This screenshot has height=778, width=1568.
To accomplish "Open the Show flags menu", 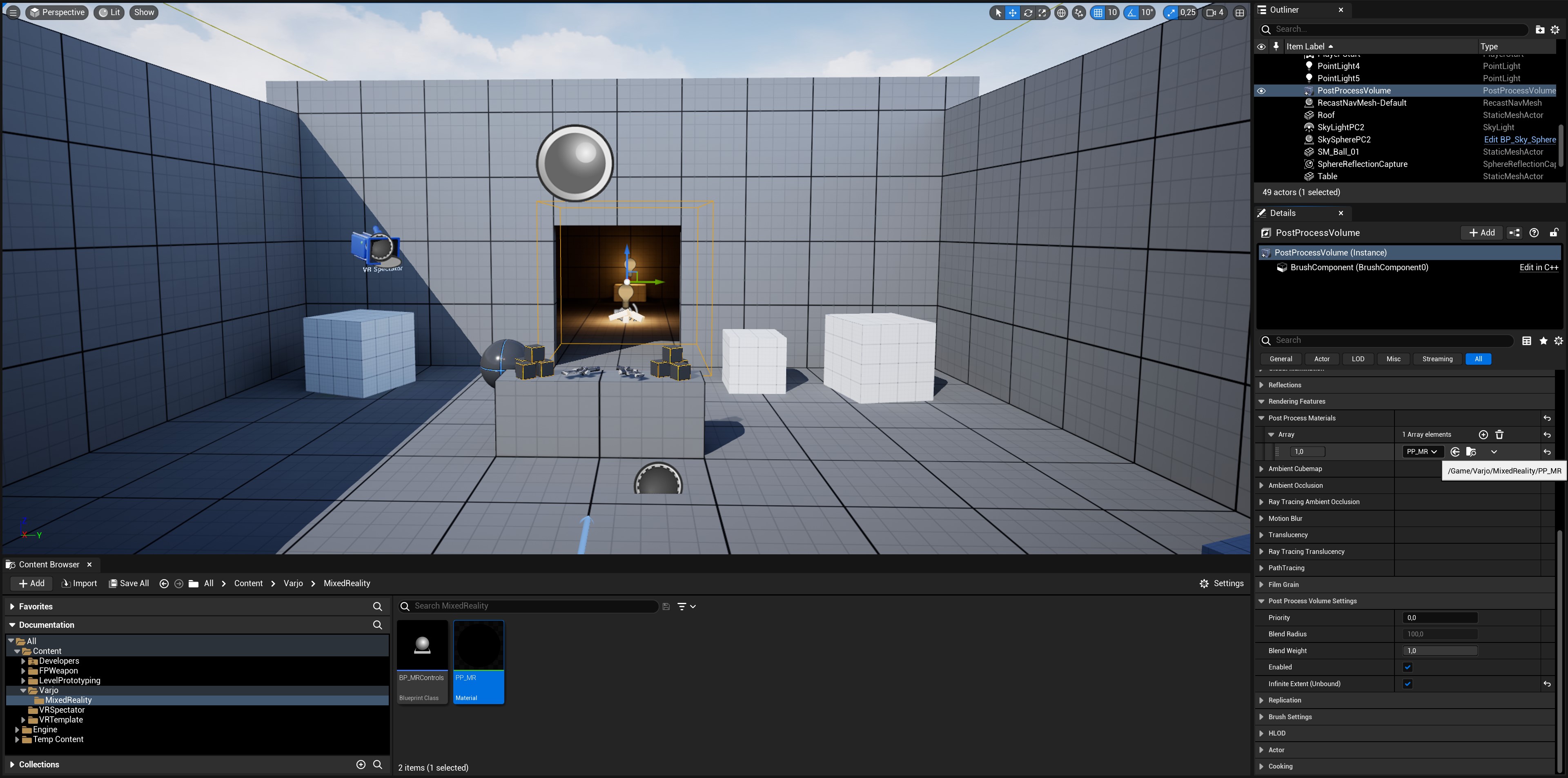I will pos(144,12).
